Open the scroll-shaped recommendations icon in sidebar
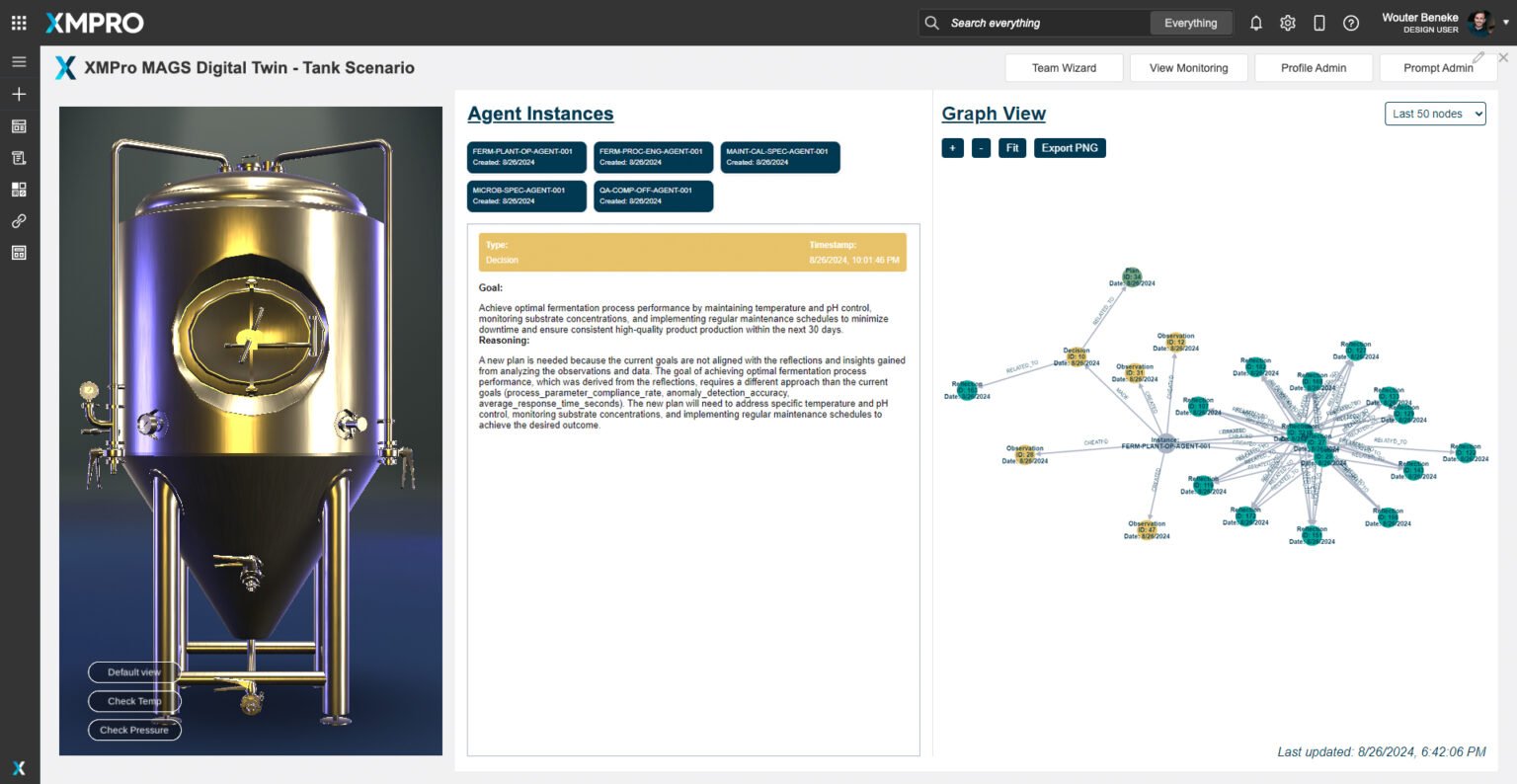 tap(19, 158)
